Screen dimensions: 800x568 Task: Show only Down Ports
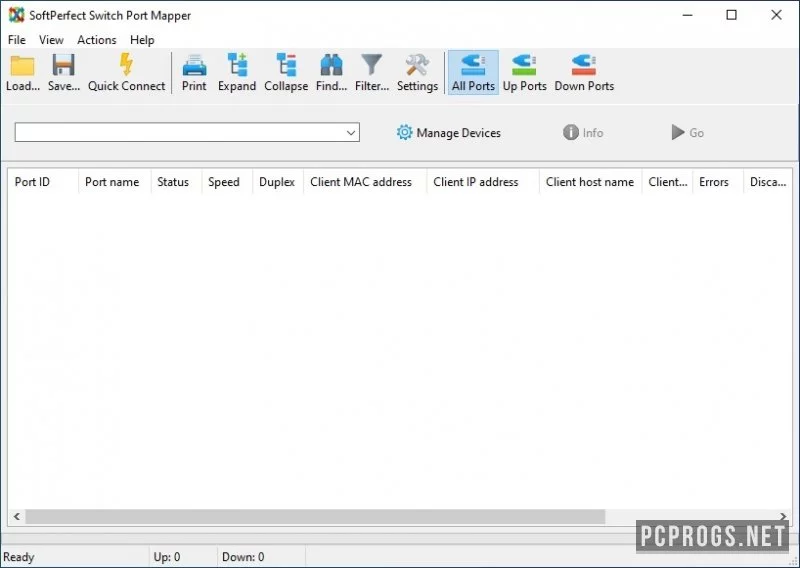(584, 72)
